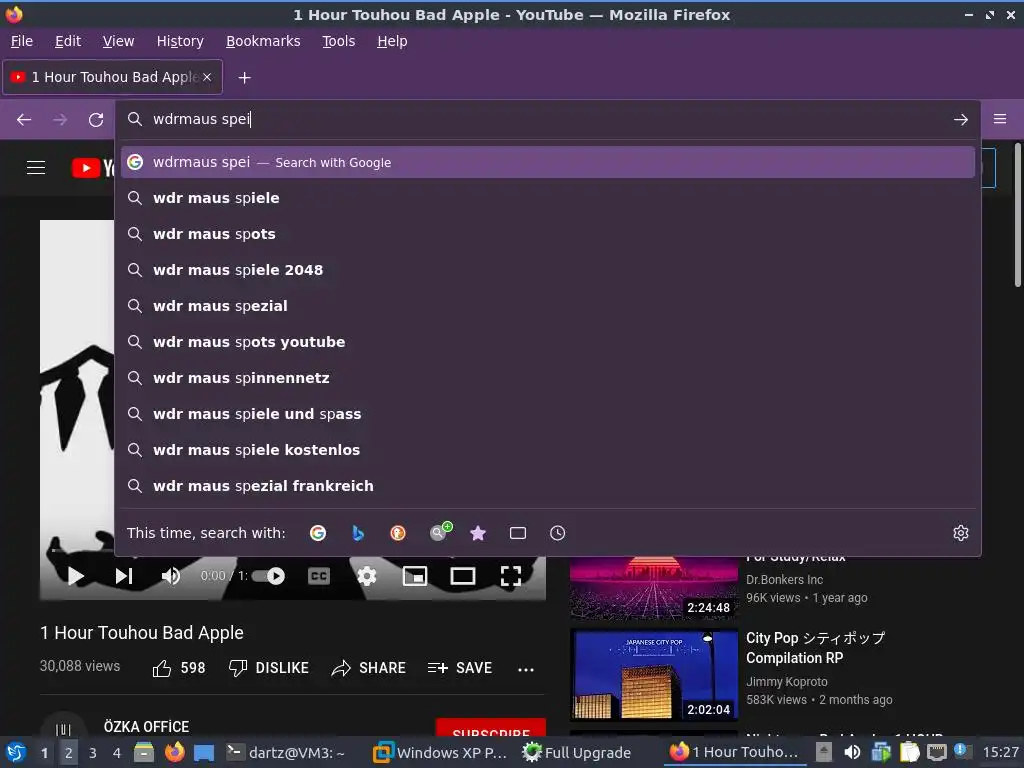Open the desktop start menu icon
The height and width of the screenshot is (768, 1024).
(16, 753)
